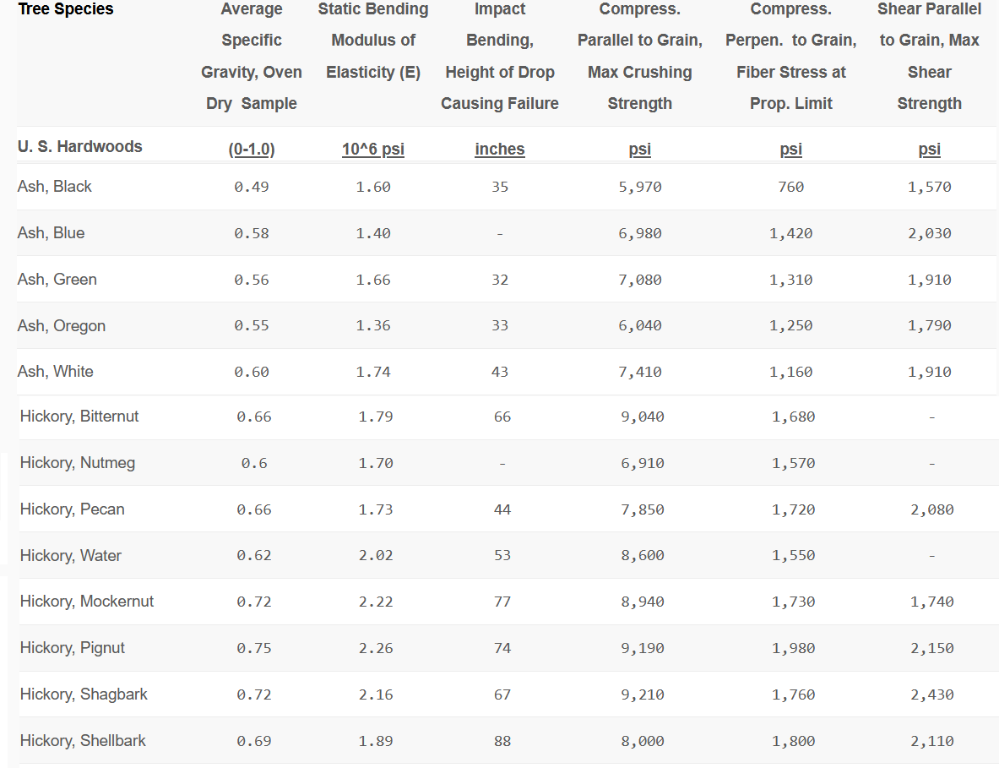Select the 'Hickory, Water' row label

(x=70, y=556)
